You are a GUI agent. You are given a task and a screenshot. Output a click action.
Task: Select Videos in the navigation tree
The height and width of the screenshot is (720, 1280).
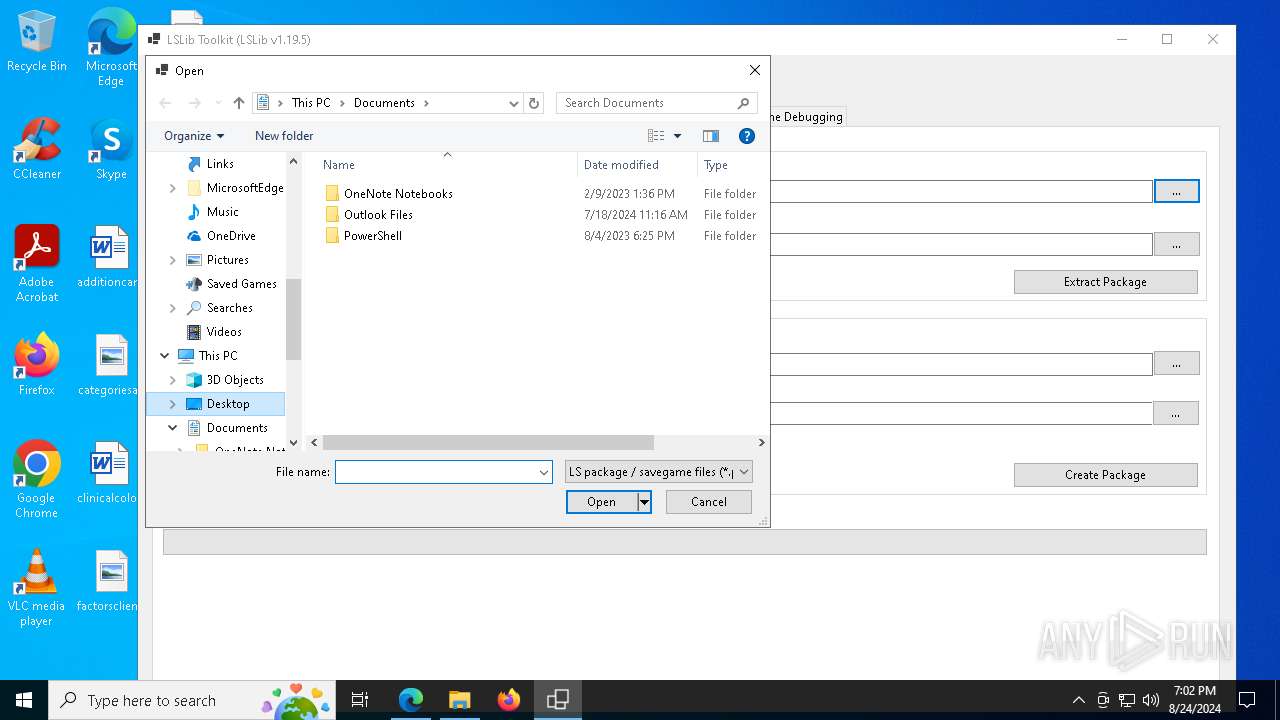(x=224, y=332)
